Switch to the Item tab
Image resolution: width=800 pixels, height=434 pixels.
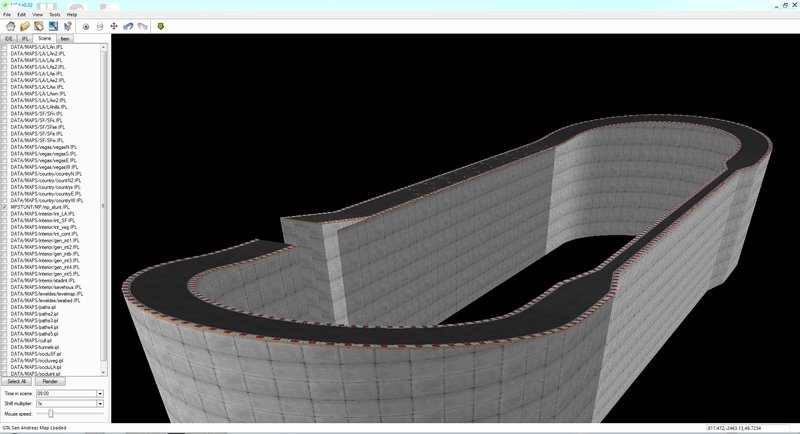point(65,39)
